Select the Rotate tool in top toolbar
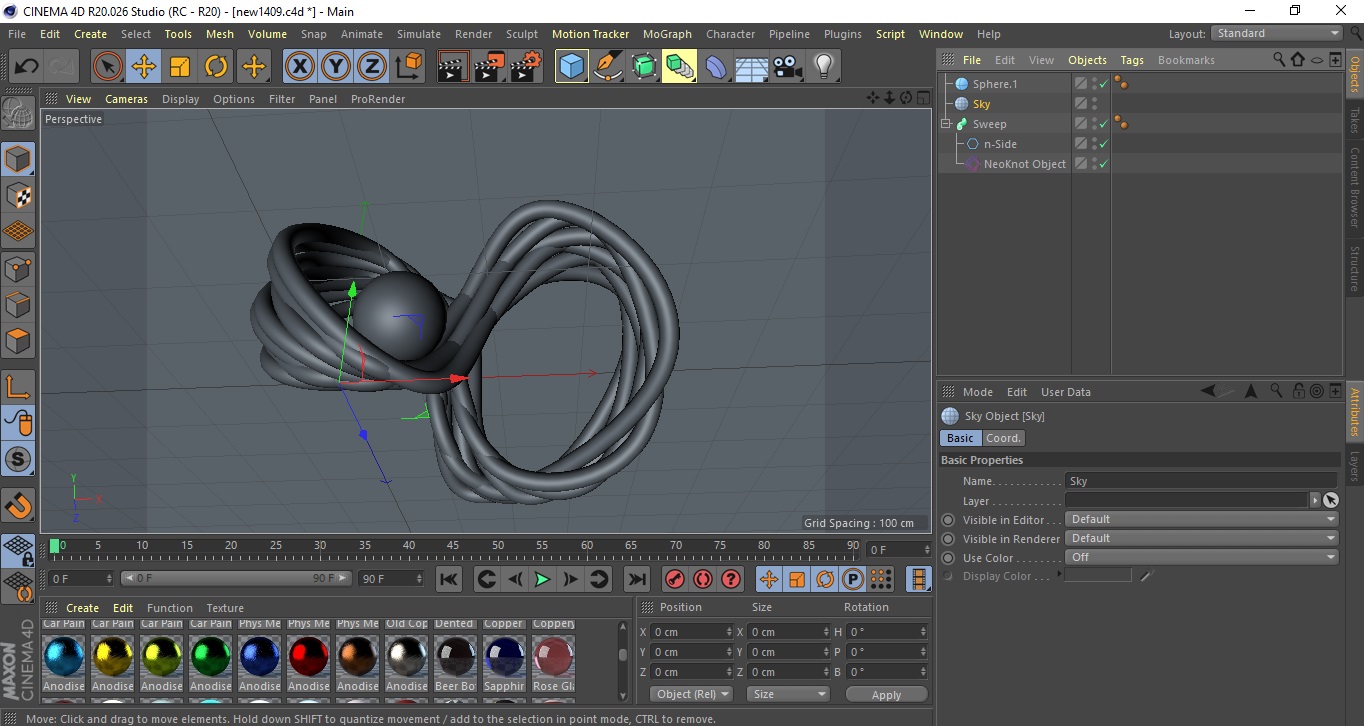 pos(216,67)
